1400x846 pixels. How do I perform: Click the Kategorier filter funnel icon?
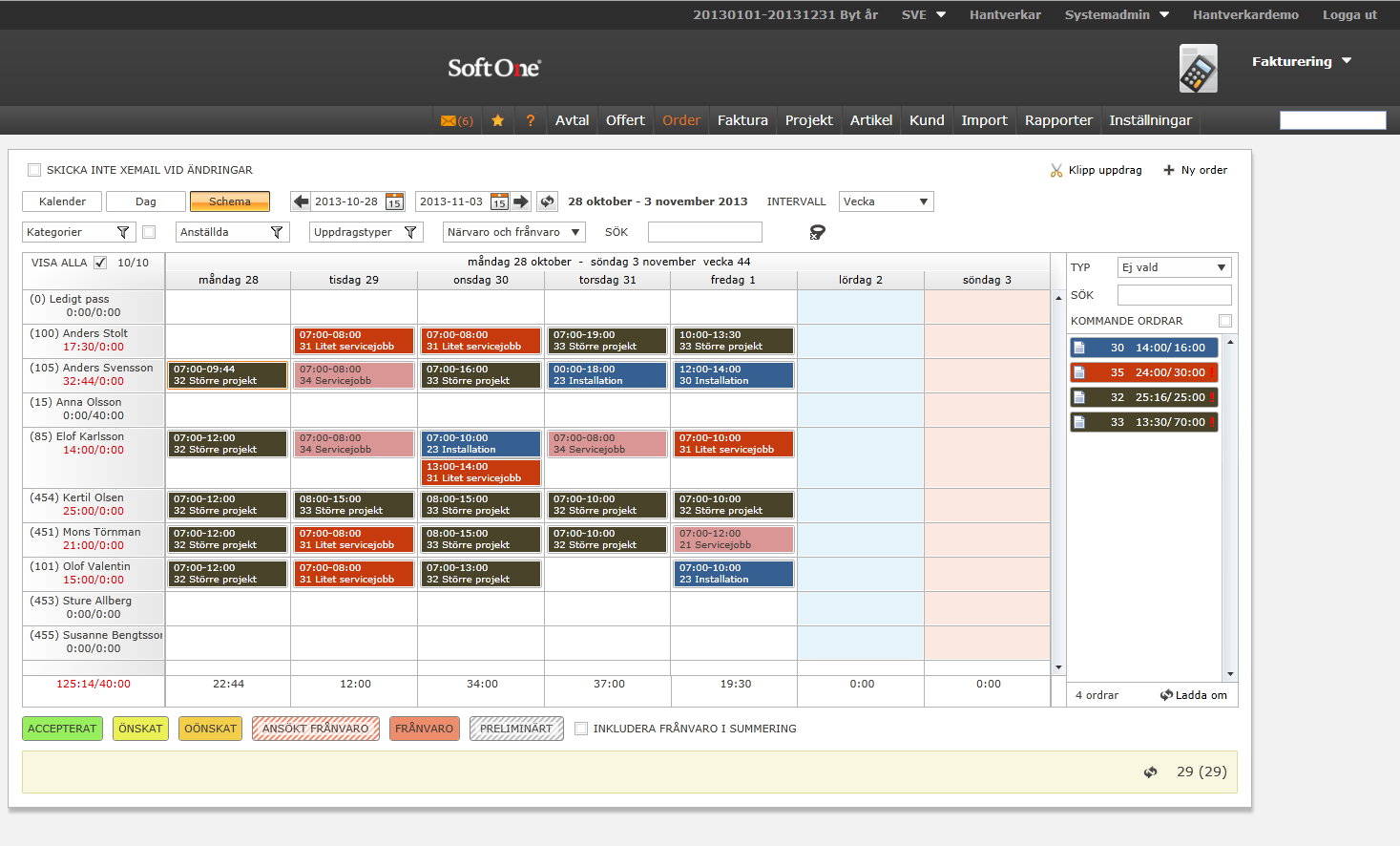click(x=122, y=232)
